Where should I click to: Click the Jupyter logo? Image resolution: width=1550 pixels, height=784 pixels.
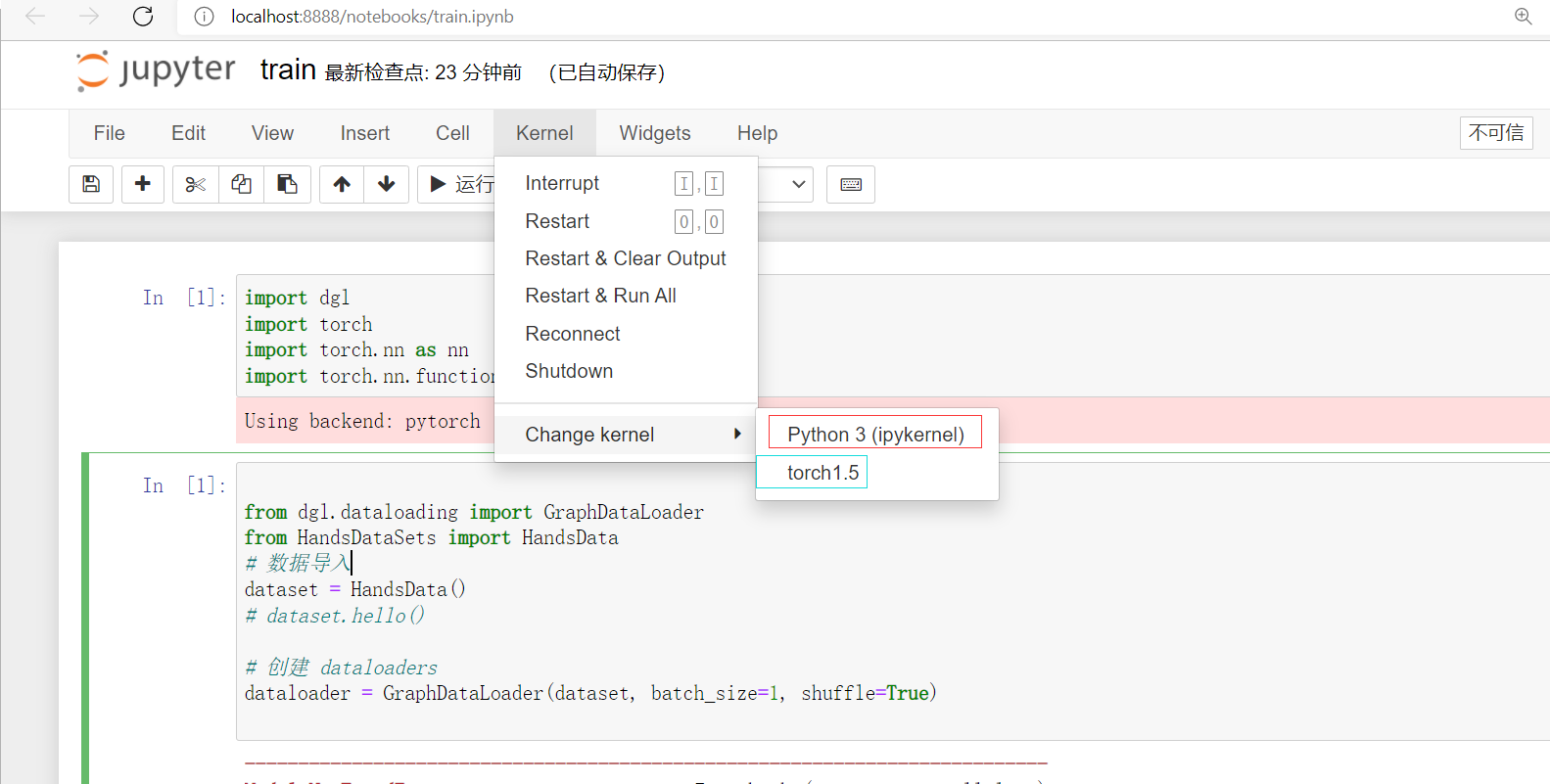pyautogui.click(x=157, y=70)
